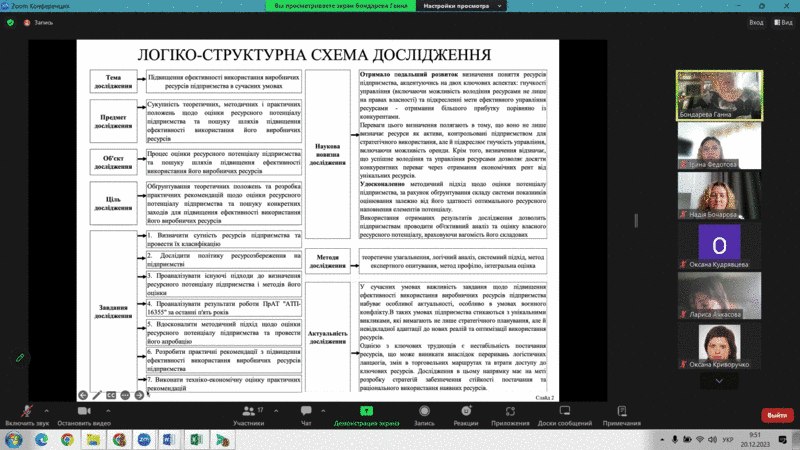Go to previous slide arrow
Viewport: 800px width, 450px height.
pos(83,395)
